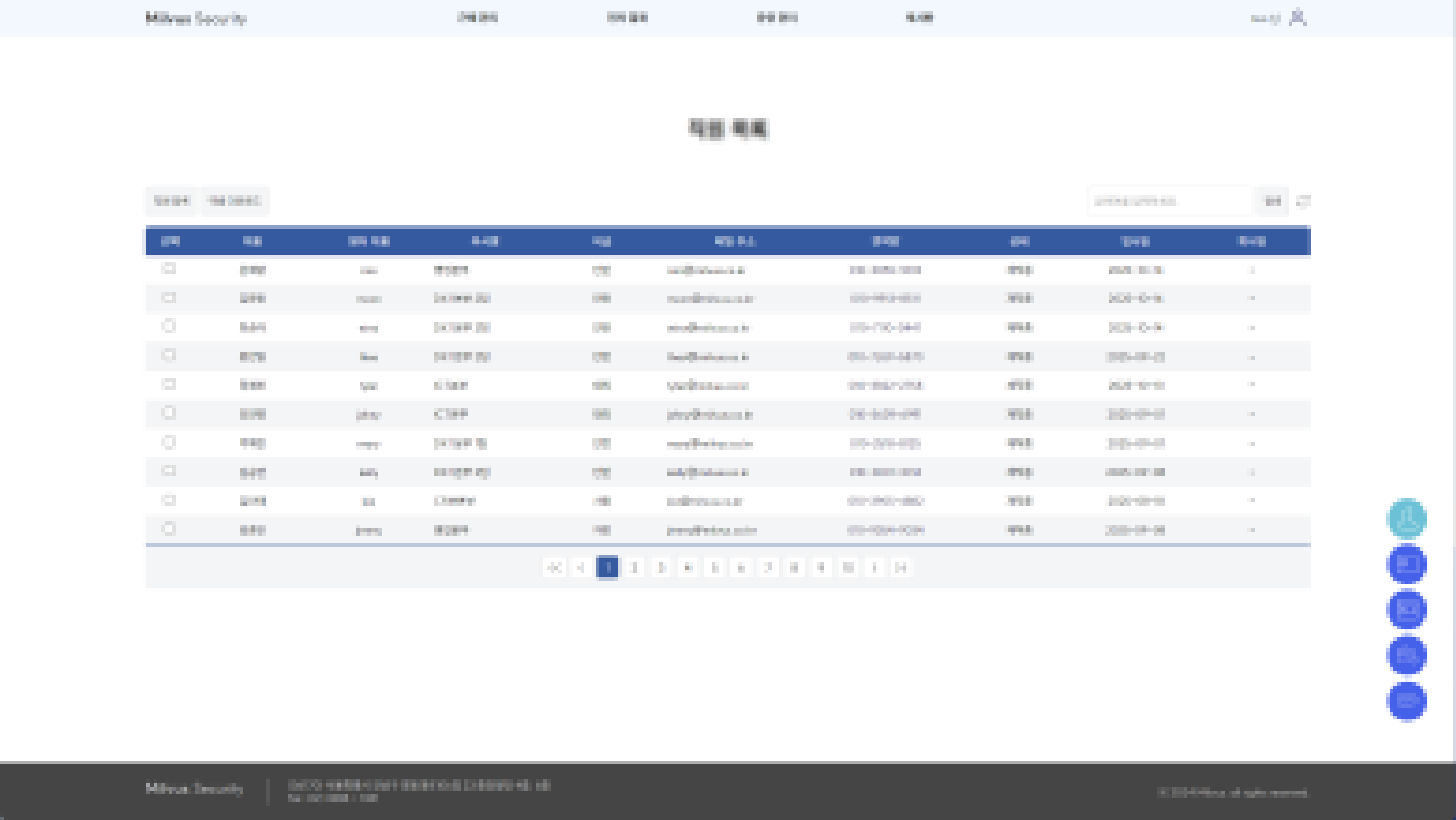Screen dimensions: 1456x820
Task: Check the first employee row checkbox
Action: (169, 269)
